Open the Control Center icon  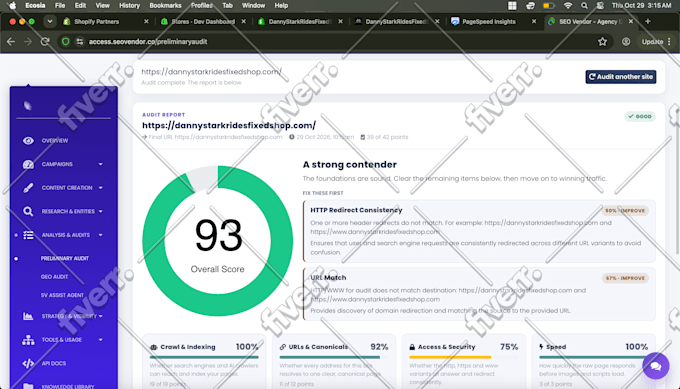[600, 6]
